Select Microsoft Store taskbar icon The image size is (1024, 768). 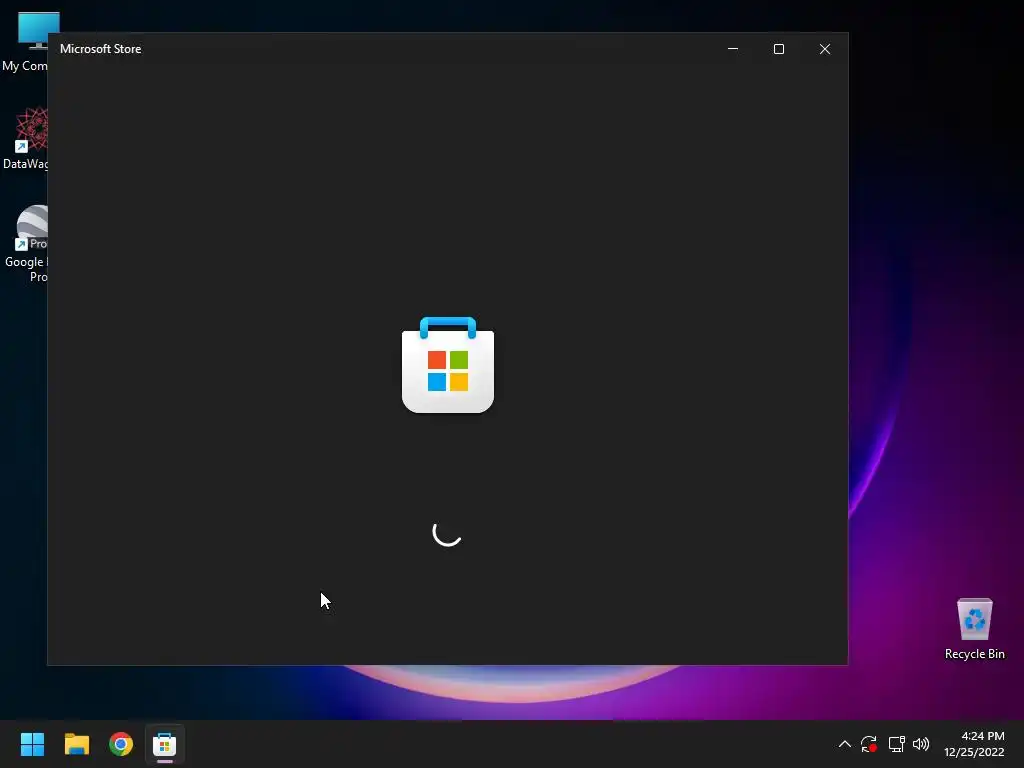[165, 744]
